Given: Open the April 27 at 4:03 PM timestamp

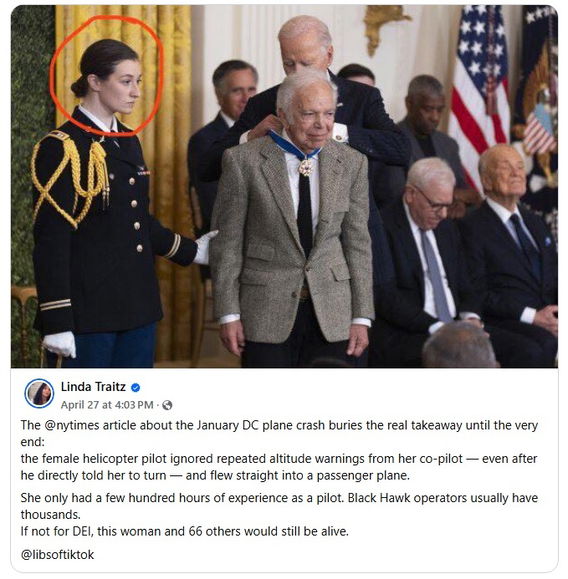Looking at the screenshot, I should click(x=107, y=405).
